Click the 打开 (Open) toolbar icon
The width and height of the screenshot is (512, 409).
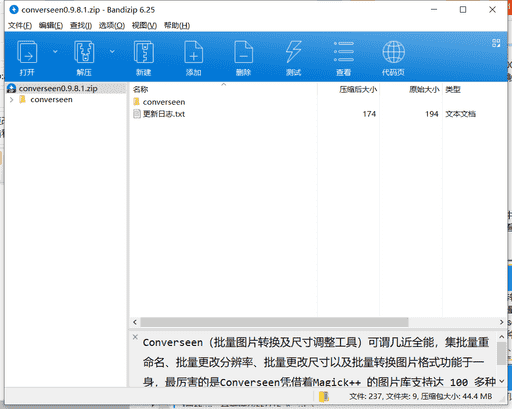coord(27,52)
